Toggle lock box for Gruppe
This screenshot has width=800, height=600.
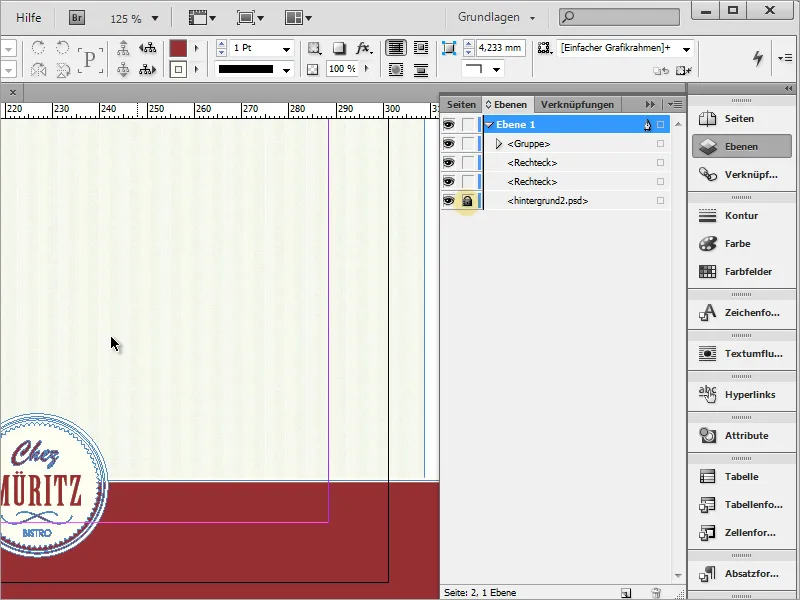pyautogui.click(x=468, y=143)
